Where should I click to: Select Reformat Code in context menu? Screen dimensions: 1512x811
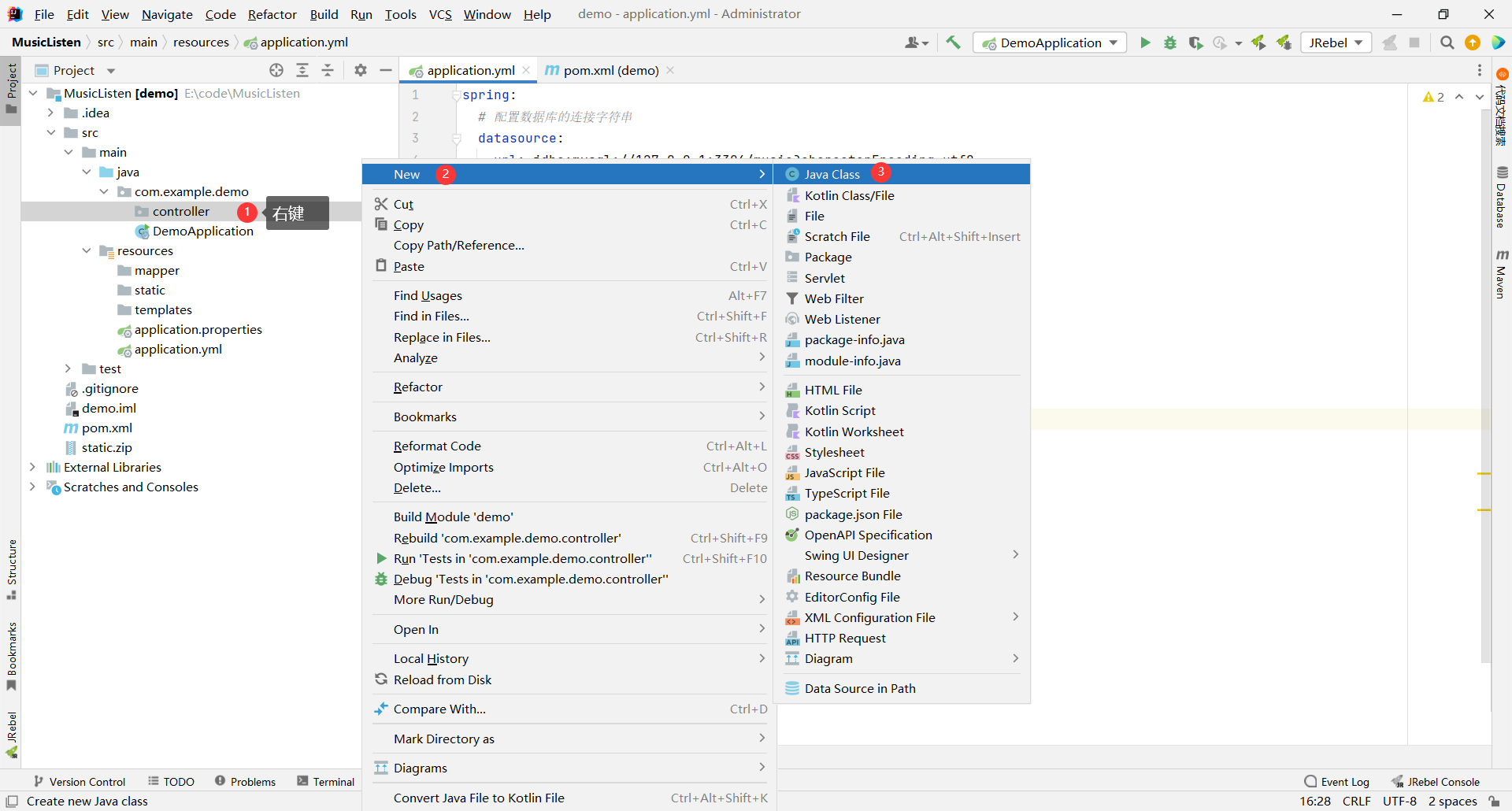(569, 446)
